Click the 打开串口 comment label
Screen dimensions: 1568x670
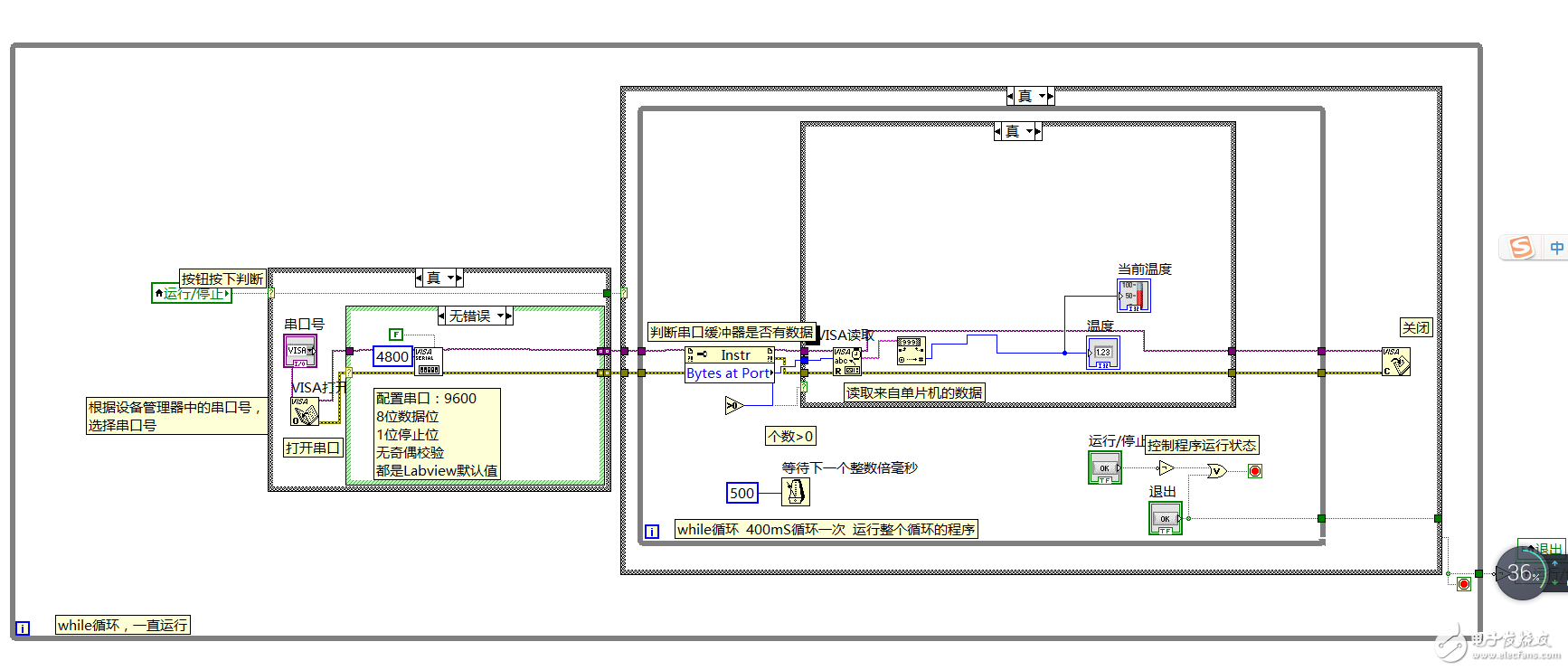click(x=313, y=448)
